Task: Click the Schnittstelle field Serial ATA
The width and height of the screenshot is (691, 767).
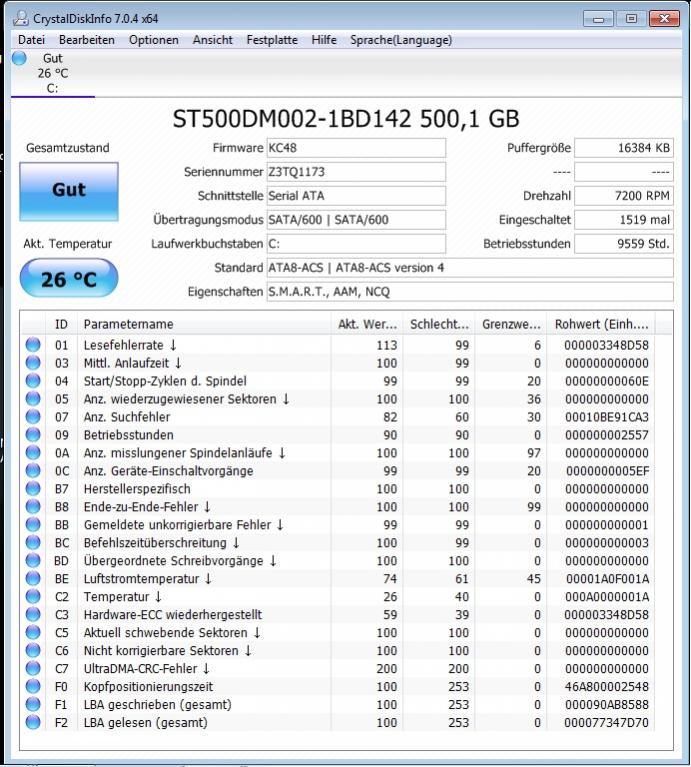Action: click(x=356, y=196)
